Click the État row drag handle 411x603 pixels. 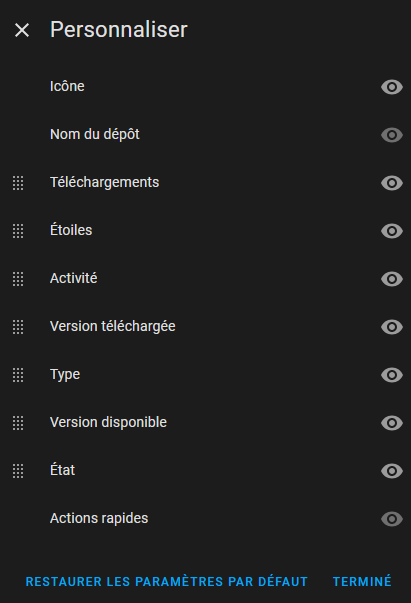(18, 471)
